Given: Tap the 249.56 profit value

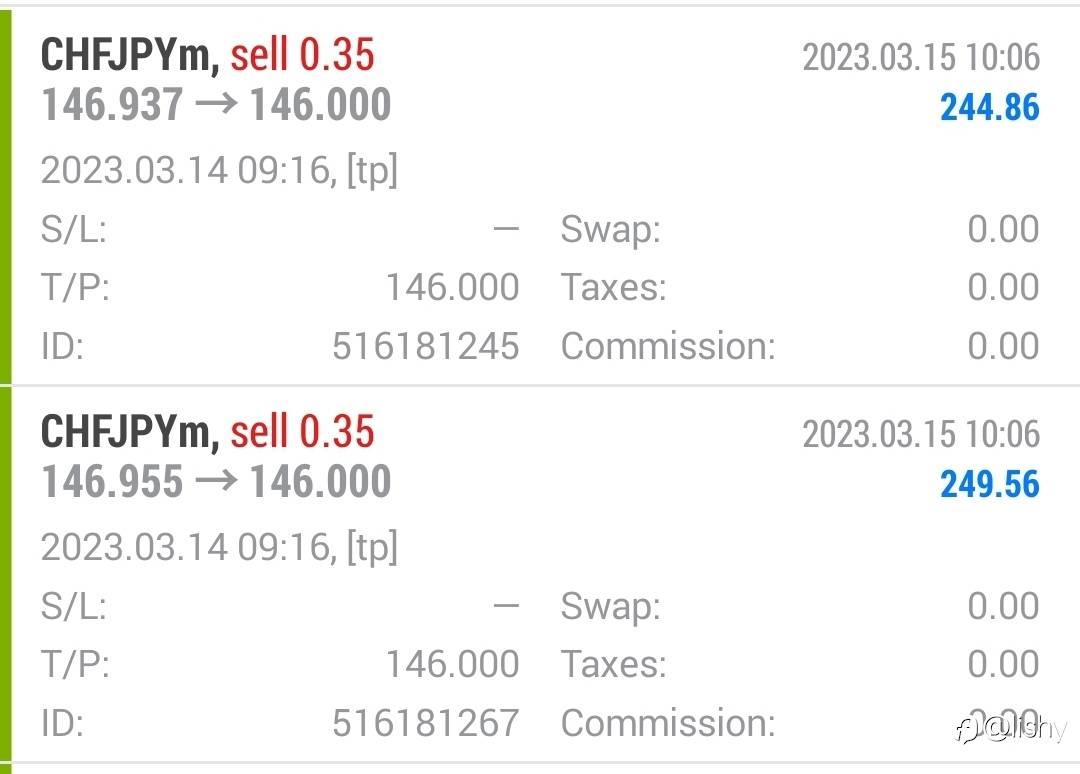Looking at the screenshot, I should [989, 484].
